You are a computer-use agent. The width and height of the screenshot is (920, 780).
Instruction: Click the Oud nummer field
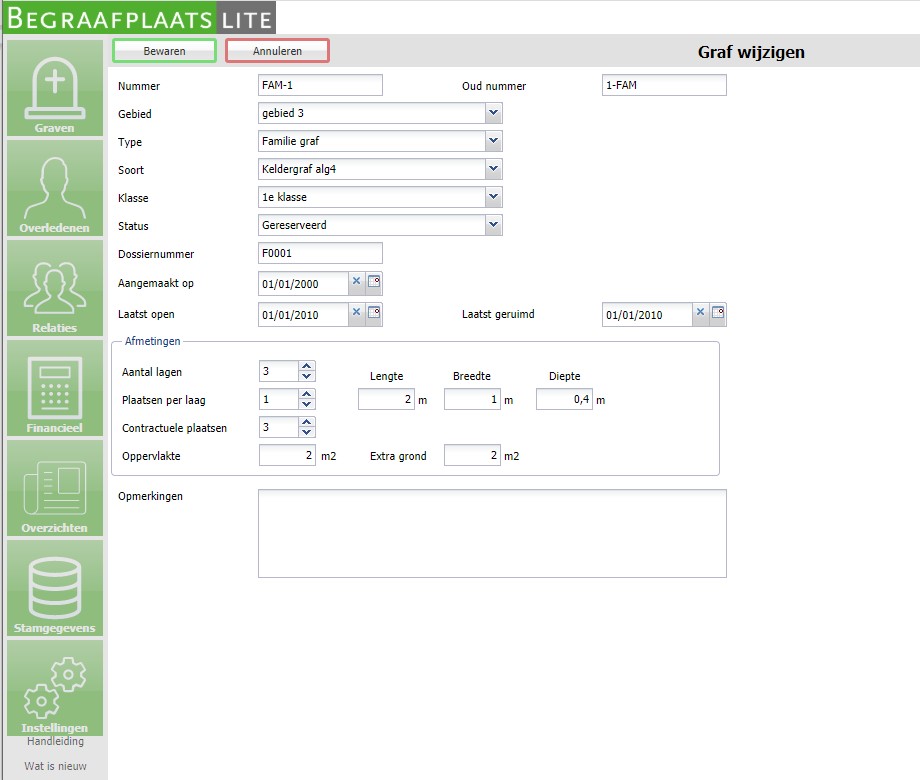[x=664, y=85]
